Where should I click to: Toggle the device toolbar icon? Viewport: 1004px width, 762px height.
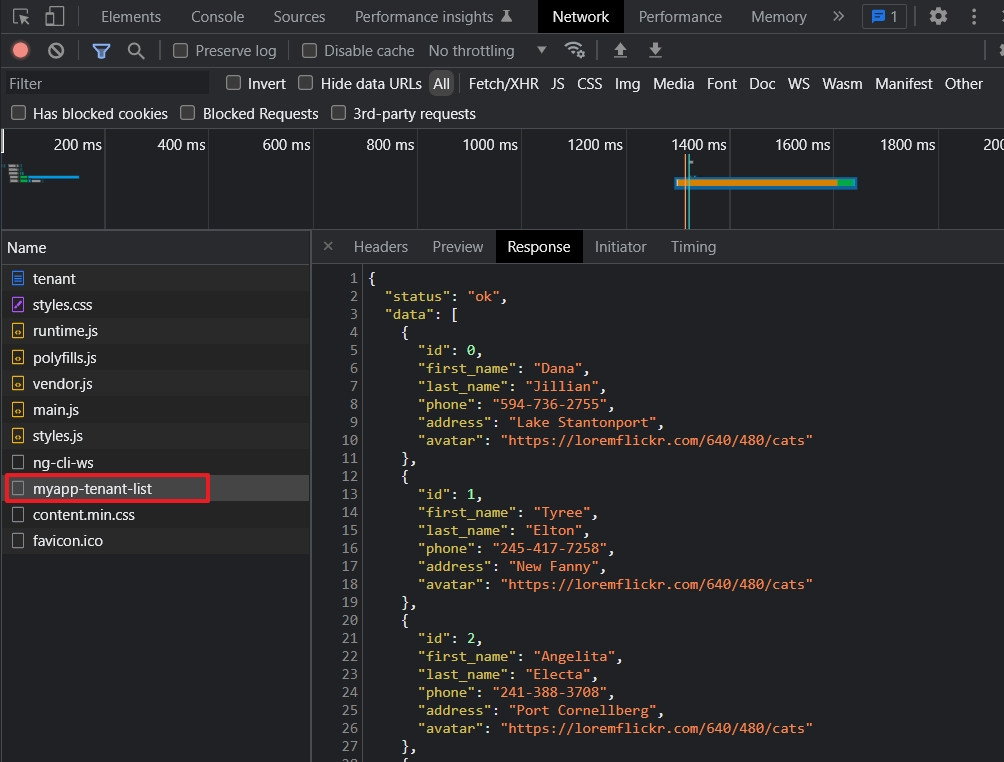tap(55, 17)
